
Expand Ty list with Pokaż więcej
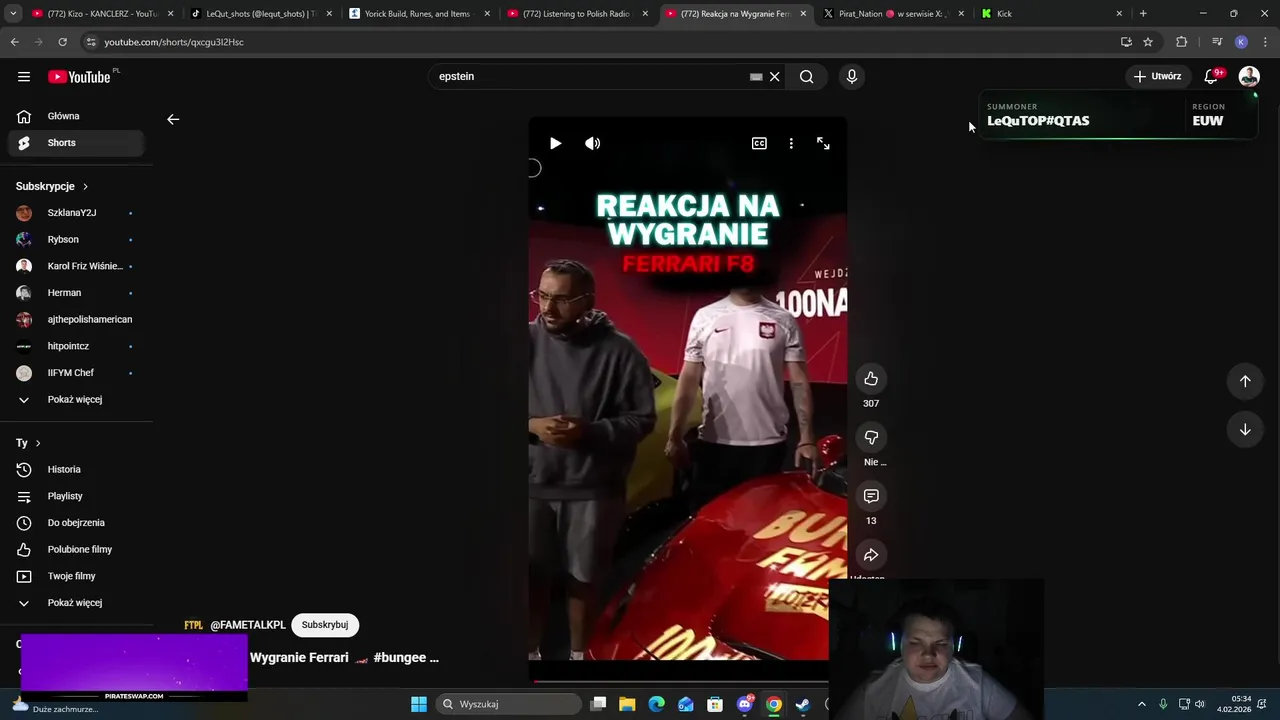coord(76,603)
